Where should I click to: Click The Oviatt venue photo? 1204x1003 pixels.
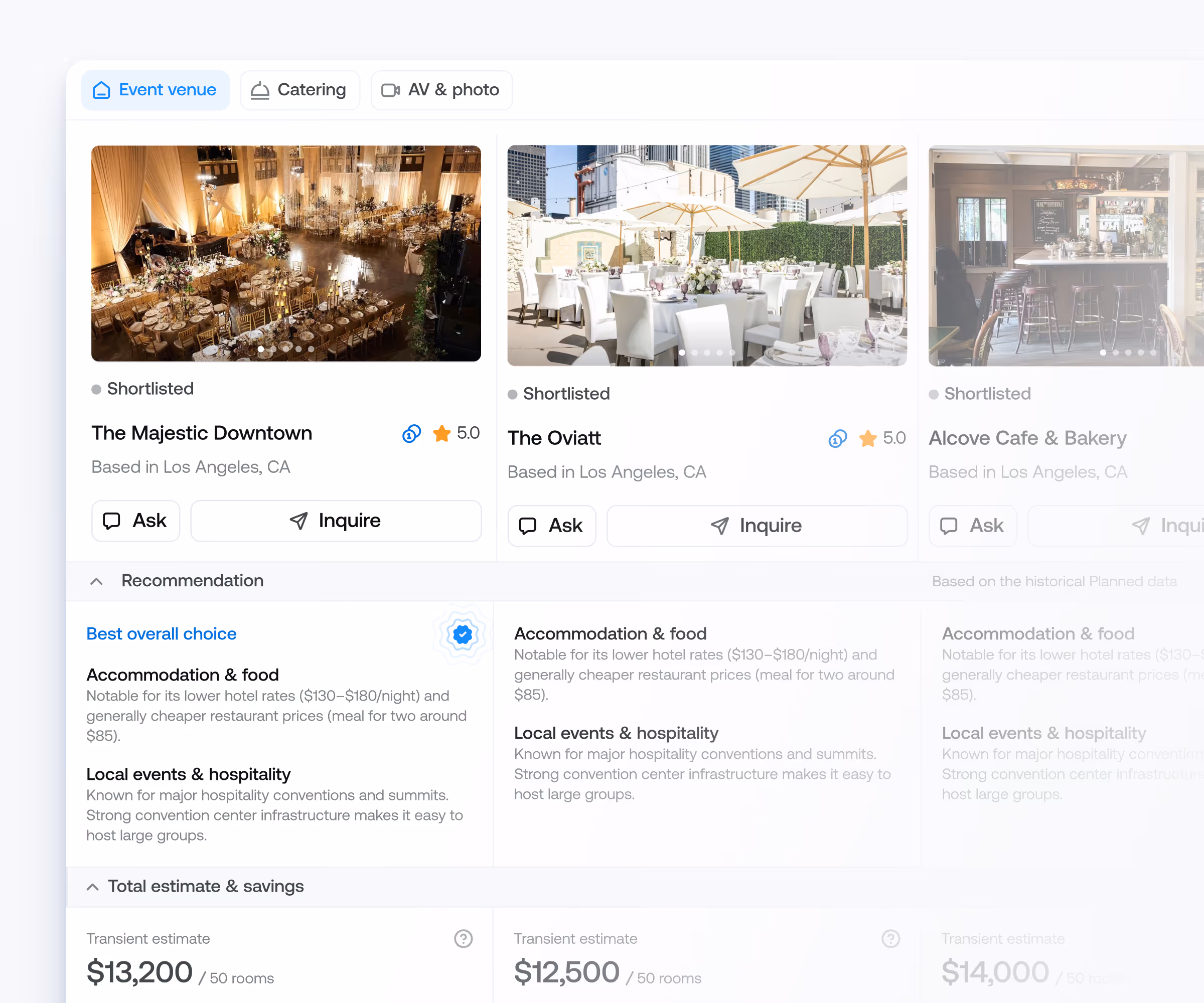pos(707,256)
